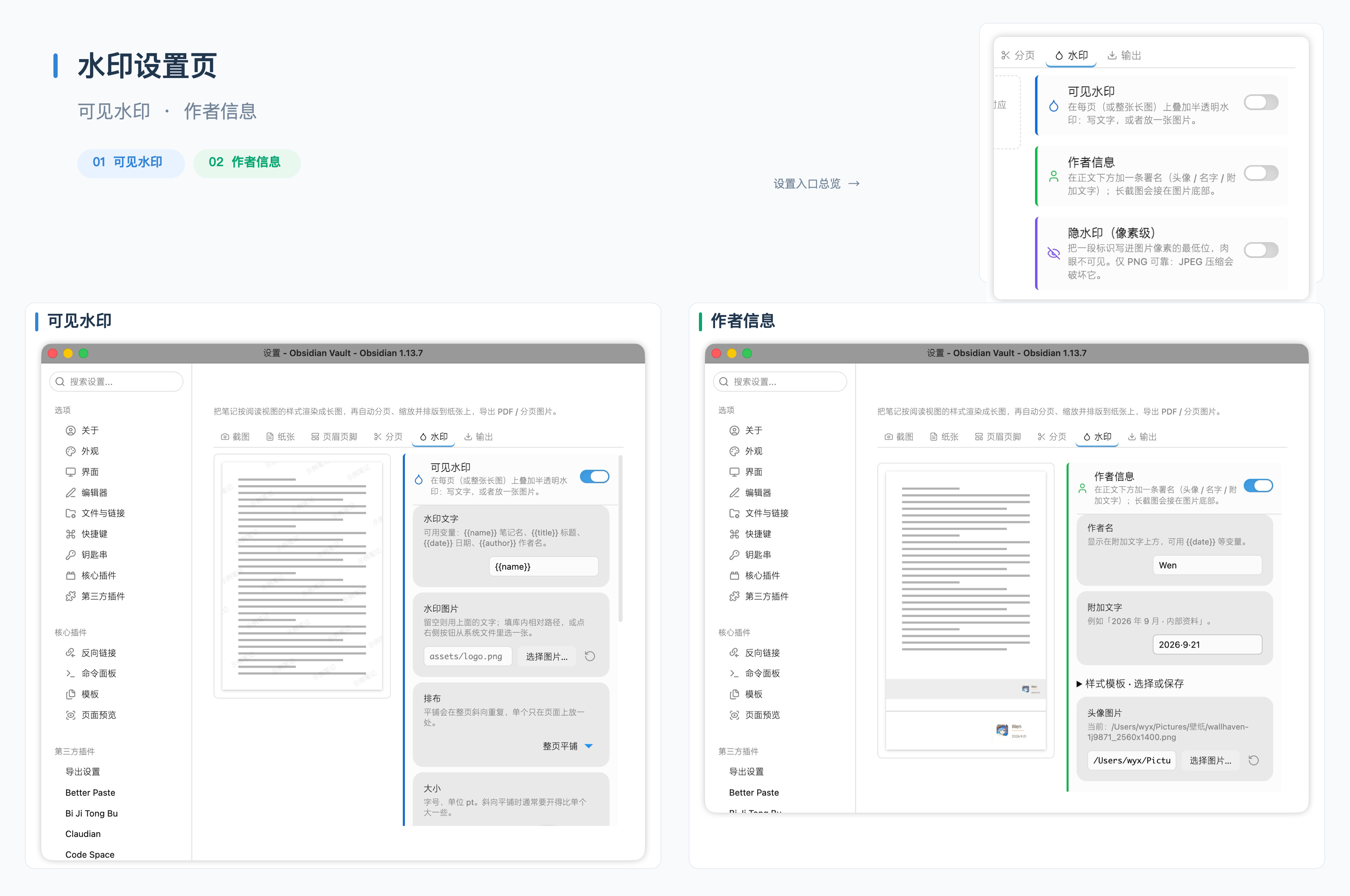Switch to 分页 tab in right window
The height and width of the screenshot is (896, 1350).
pos(1052,436)
